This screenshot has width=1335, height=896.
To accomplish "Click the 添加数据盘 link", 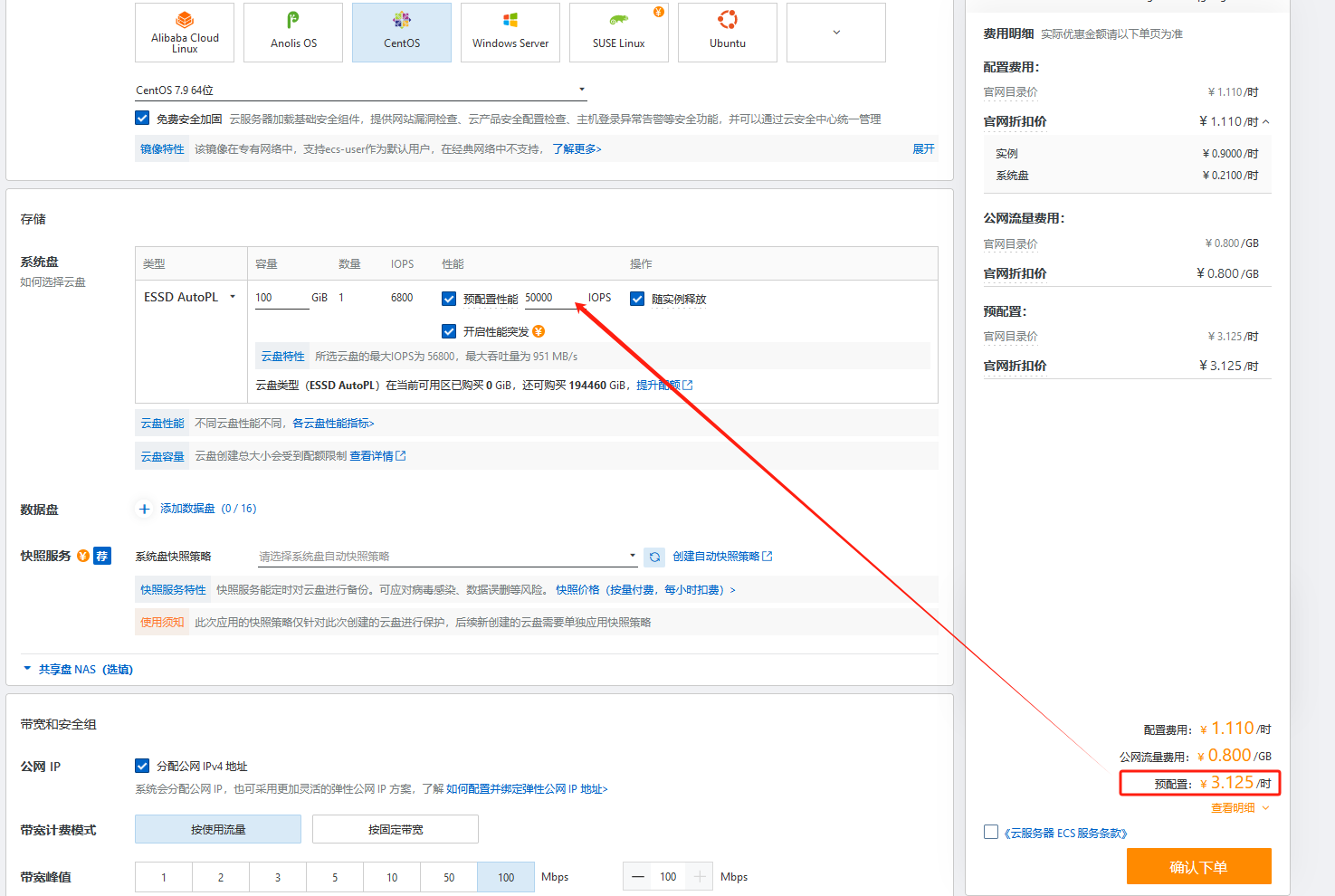I will 208,509.
